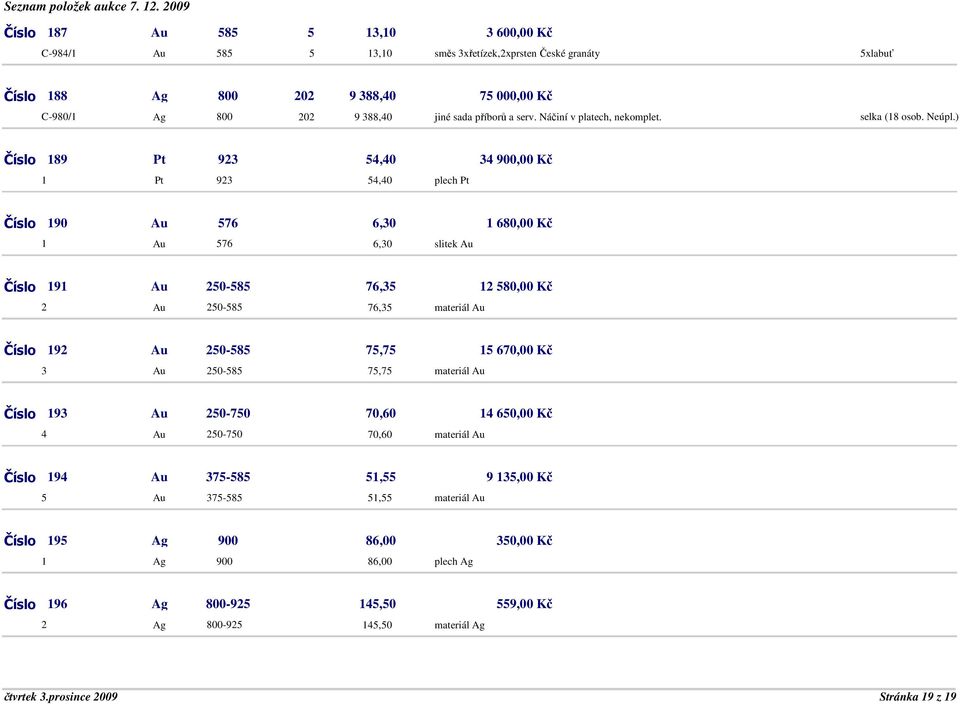960x704 pixels.
Task: Select lot number 196 heading
Action: (x=58, y=604)
